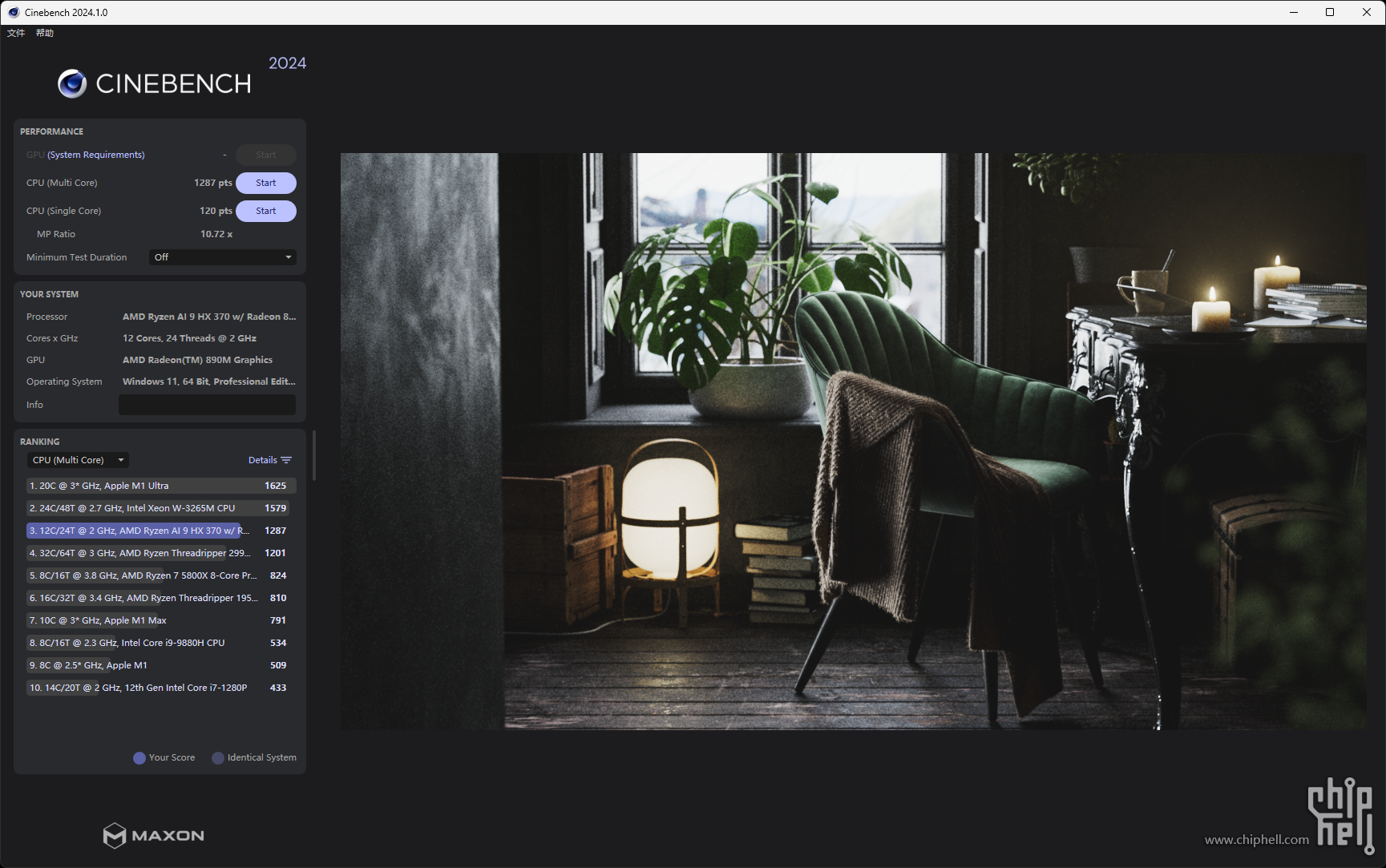1386x868 pixels.
Task: Click the PERFORMANCE section heading
Action: [51, 131]
